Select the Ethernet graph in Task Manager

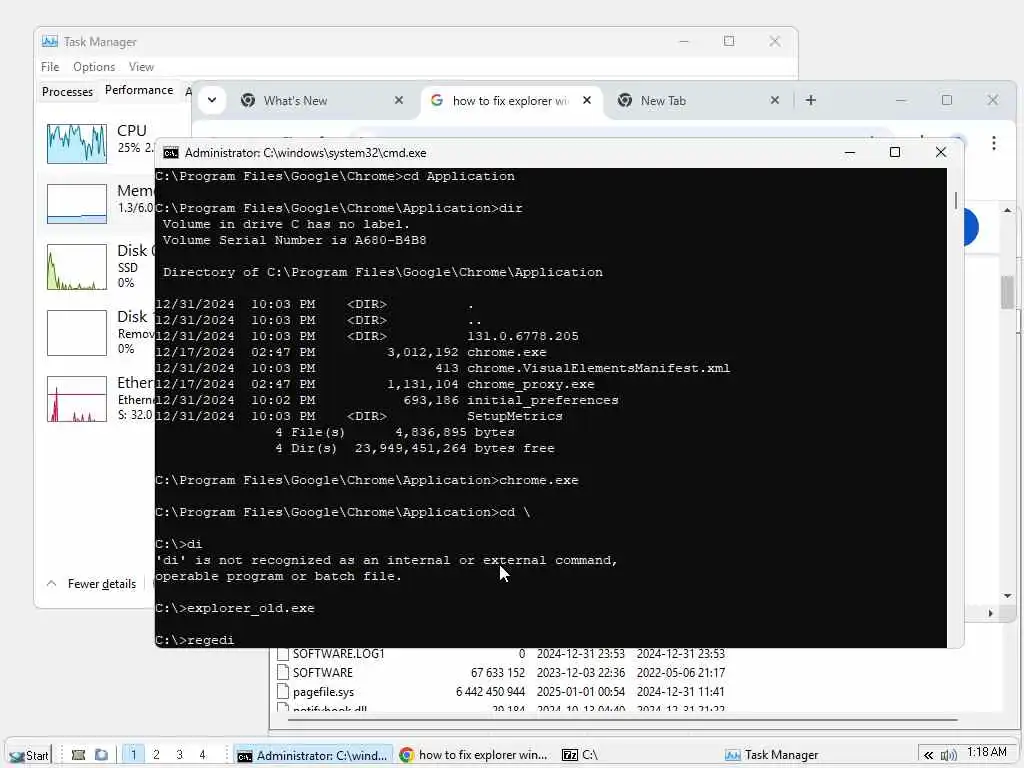point(77,399)
